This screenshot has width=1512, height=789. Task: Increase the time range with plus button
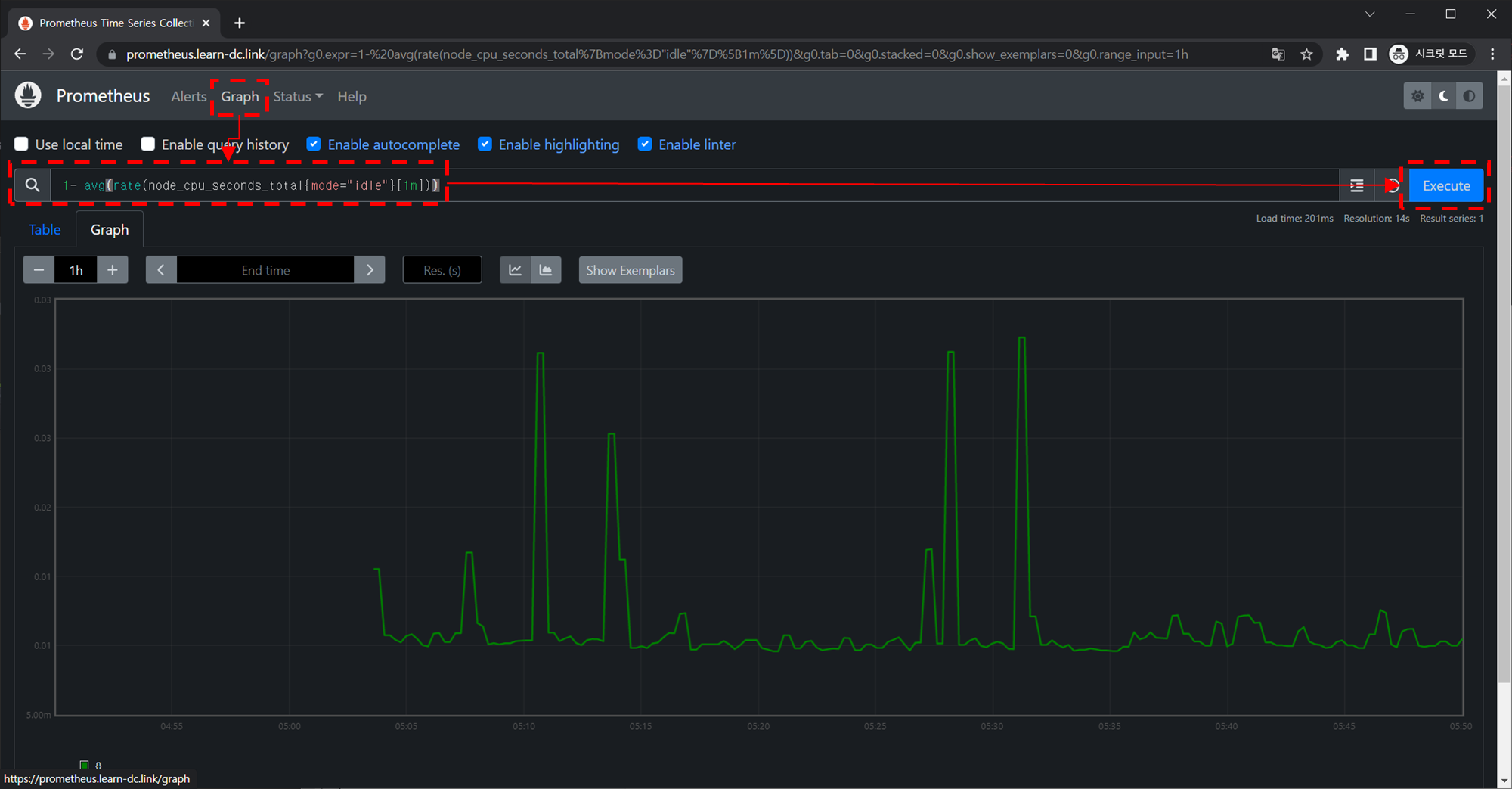pos(113,270)
